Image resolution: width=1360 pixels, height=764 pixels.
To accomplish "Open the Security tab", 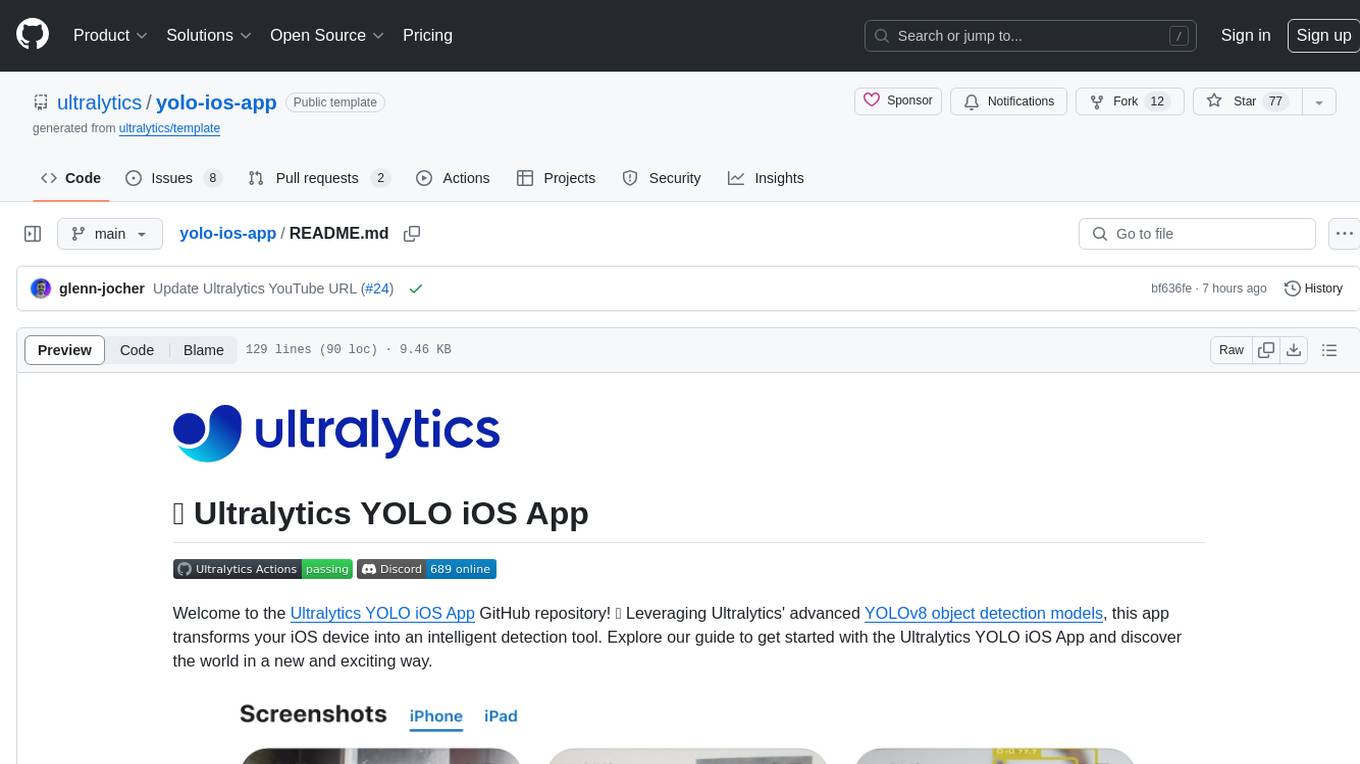I will [661, 178].
